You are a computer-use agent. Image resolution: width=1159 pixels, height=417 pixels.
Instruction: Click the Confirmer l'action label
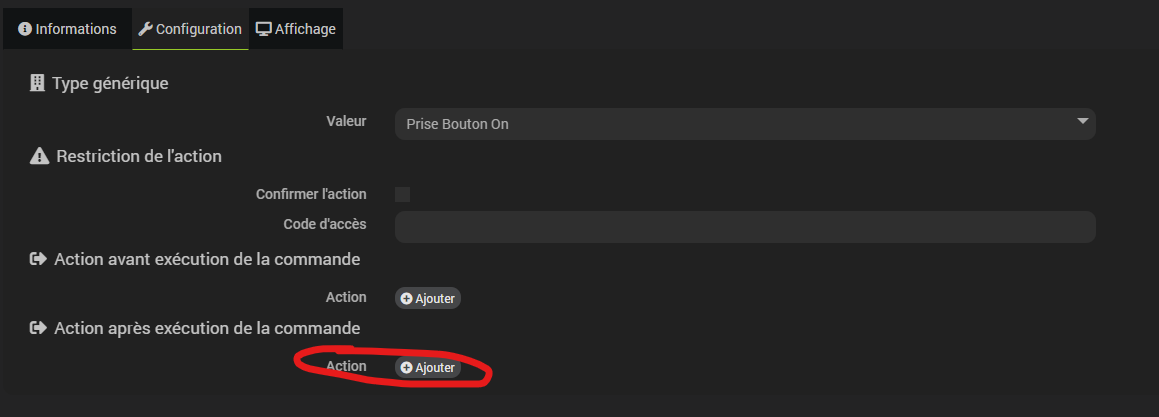click(311, 194)
